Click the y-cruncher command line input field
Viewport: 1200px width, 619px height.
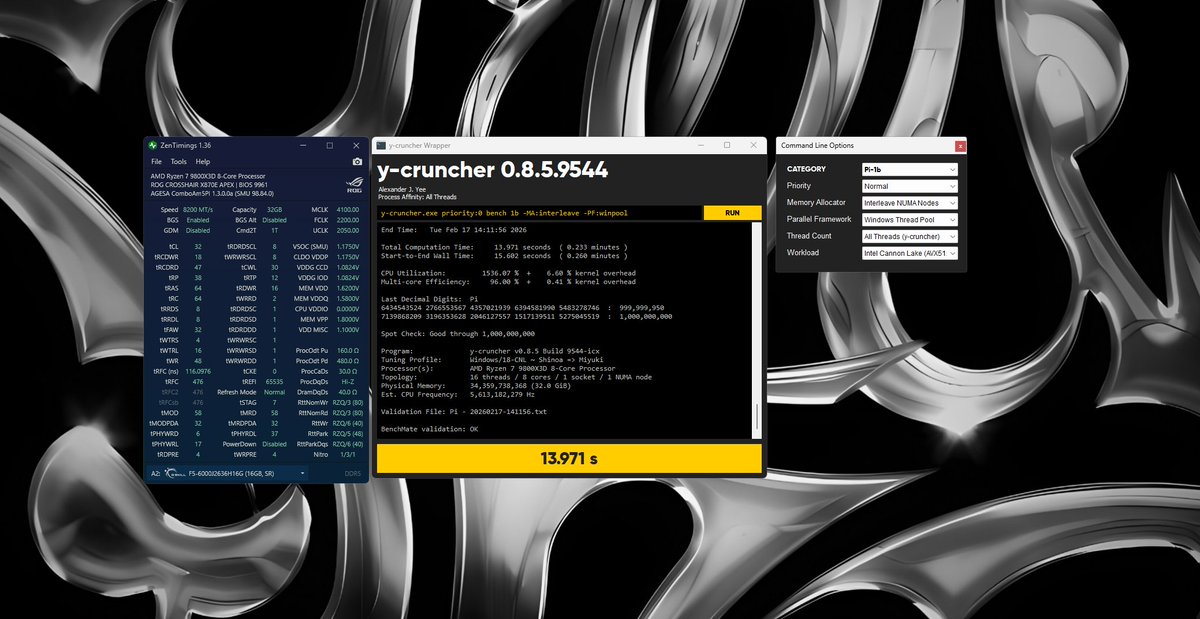tap(540, 213)
